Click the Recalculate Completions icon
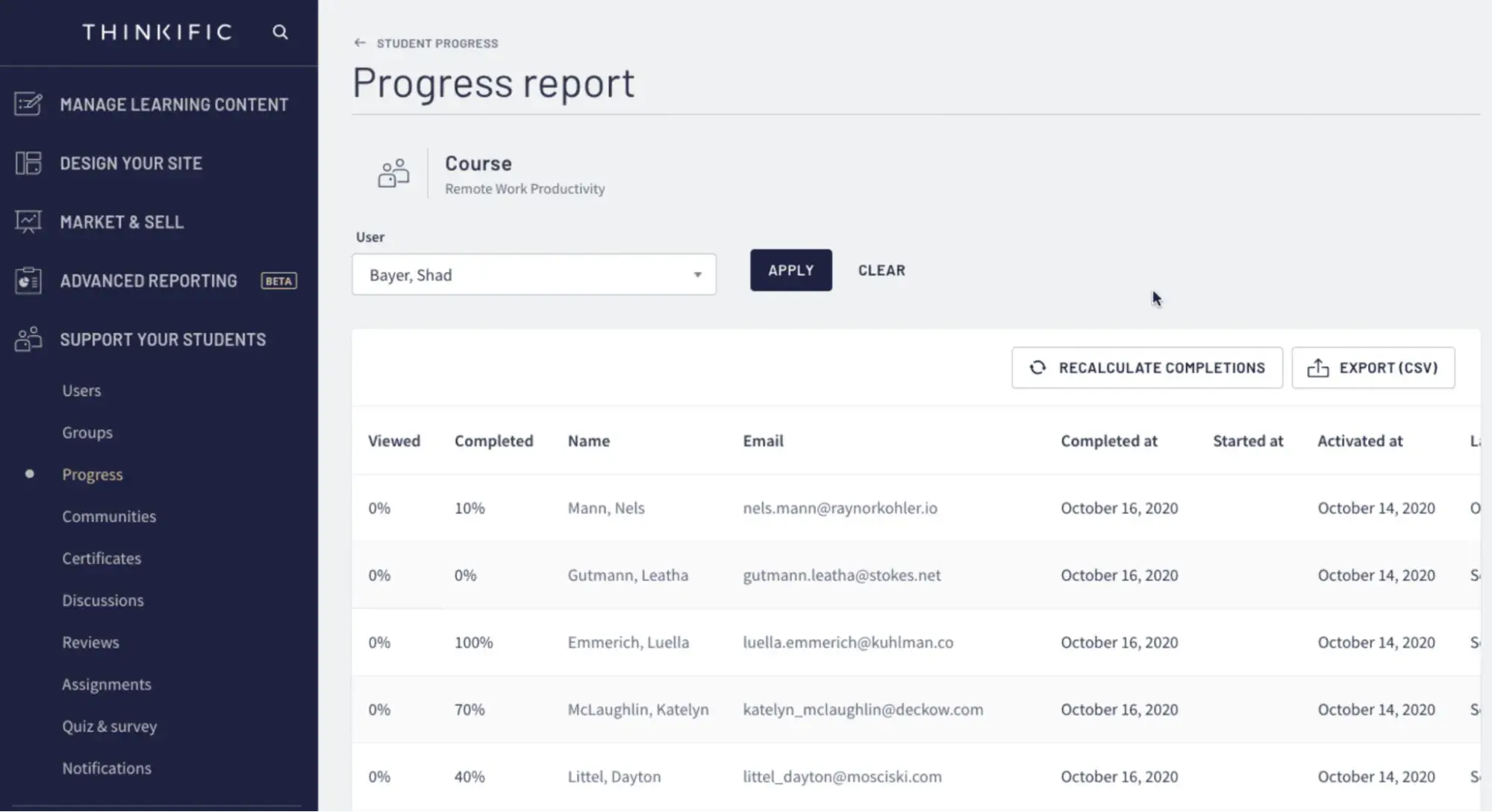This screenshot has height=812, width=1492. click(1037, 368)
